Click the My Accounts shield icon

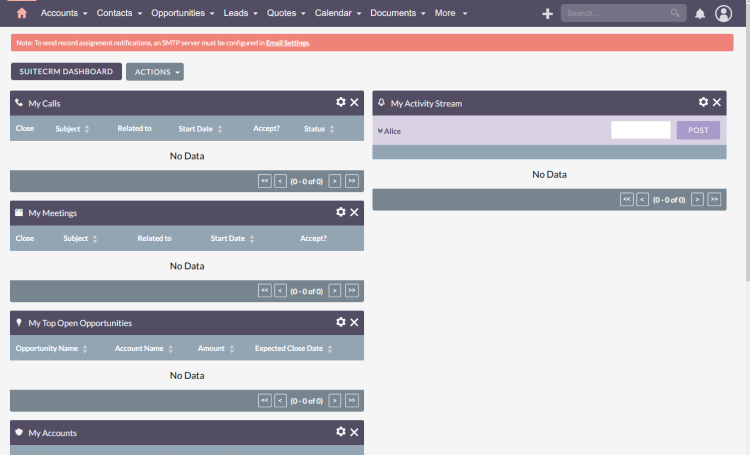coord(19,432)
